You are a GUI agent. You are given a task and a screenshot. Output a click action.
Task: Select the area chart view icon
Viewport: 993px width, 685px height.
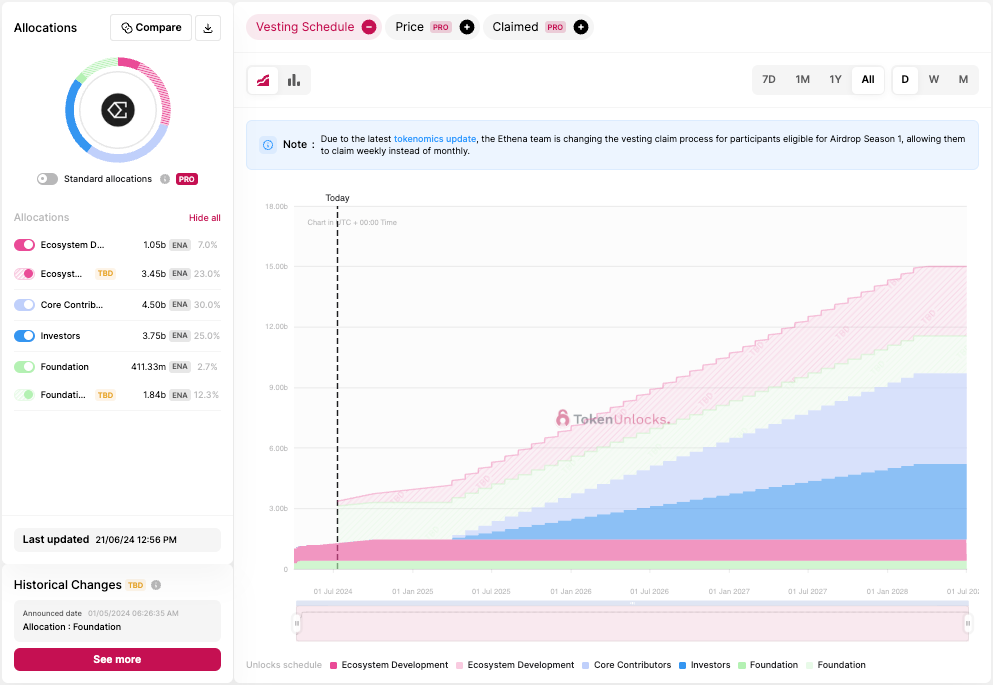(x=263, y=80)
